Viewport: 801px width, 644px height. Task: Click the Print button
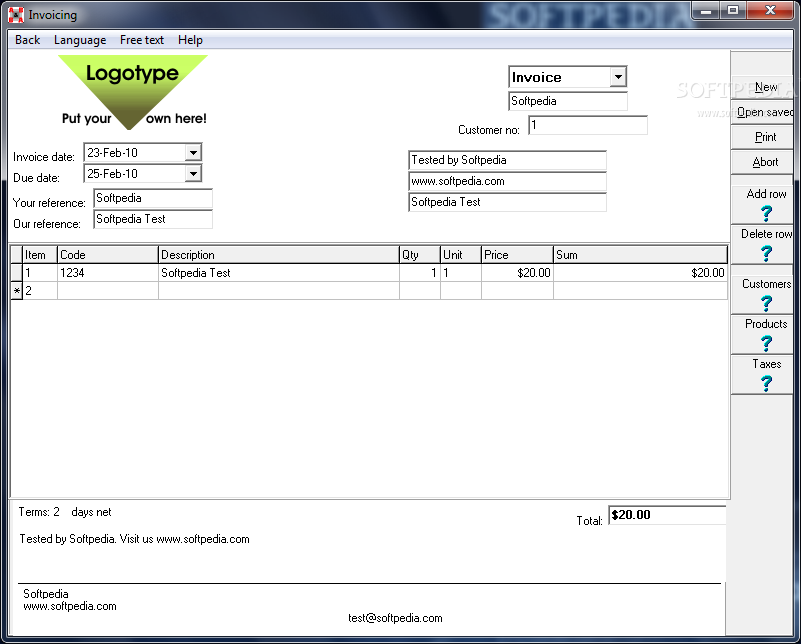click(762, 137)
